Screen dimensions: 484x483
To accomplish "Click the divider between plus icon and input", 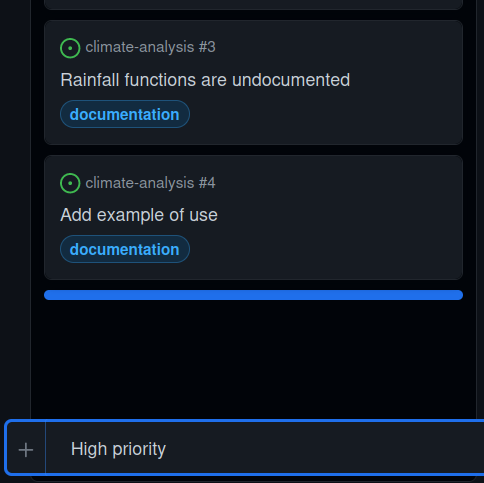I will 45,448.
